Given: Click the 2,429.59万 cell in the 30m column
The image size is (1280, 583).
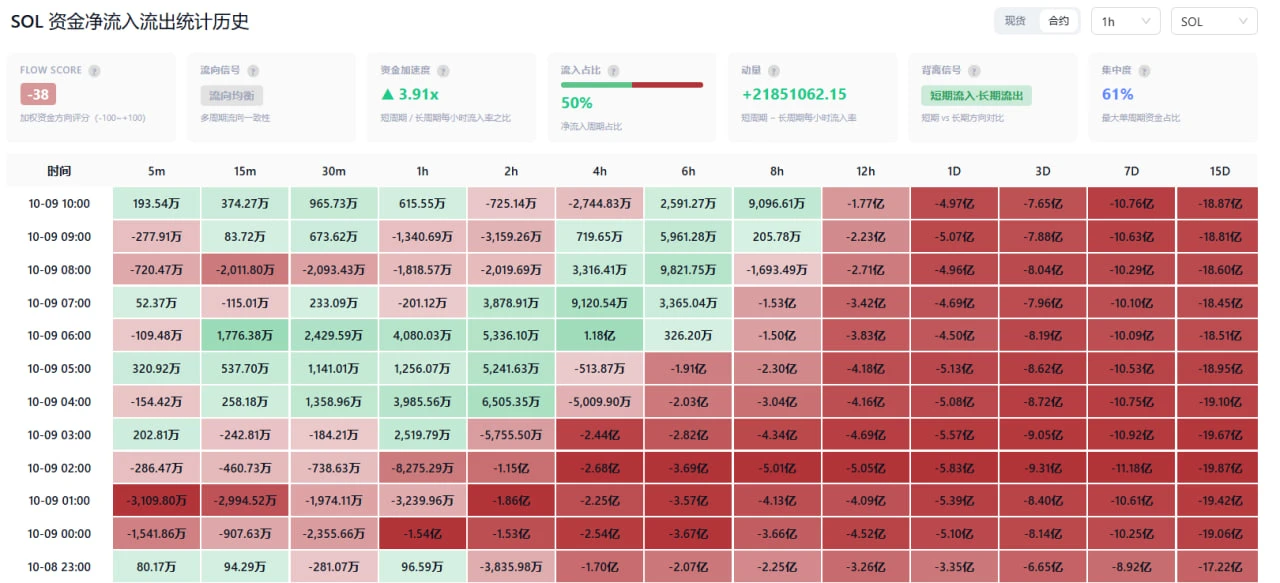Looking at the screenshot, I should (x=334, y=336).
